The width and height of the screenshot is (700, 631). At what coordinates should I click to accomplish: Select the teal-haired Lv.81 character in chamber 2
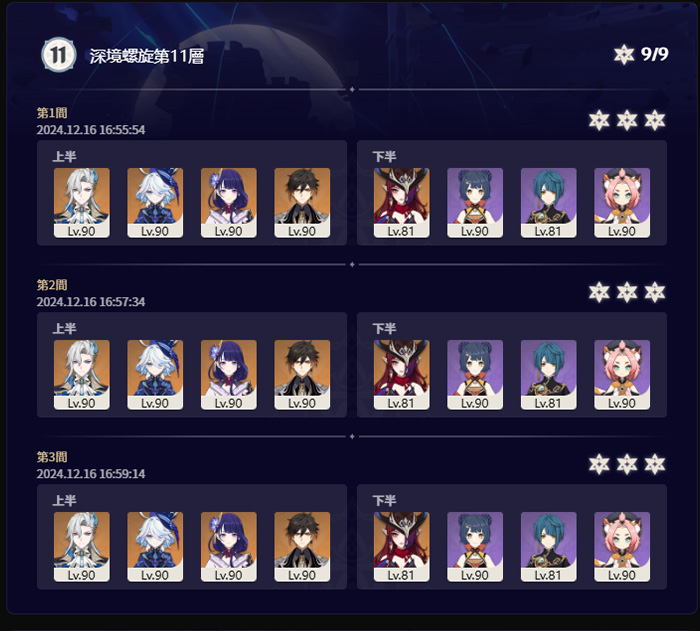(549, 375)
